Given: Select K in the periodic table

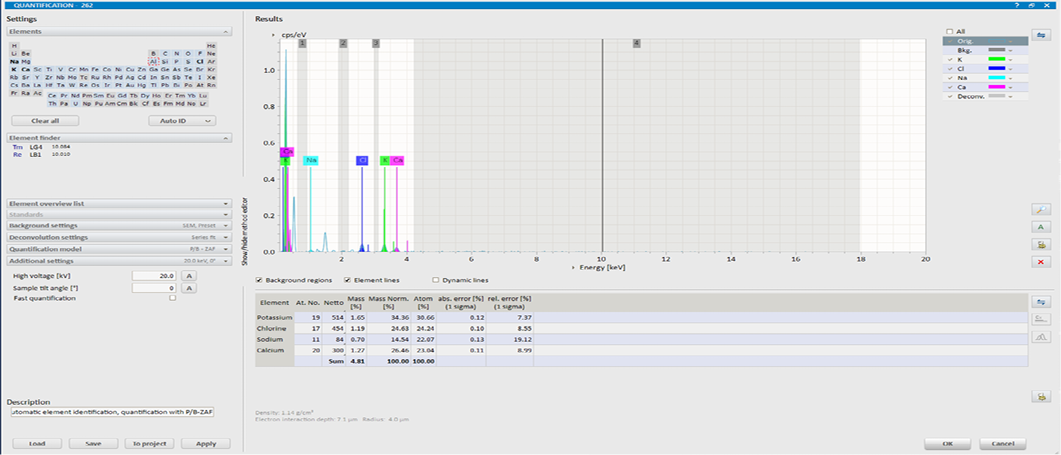Looking at the screenshot, I should point(14,70).
